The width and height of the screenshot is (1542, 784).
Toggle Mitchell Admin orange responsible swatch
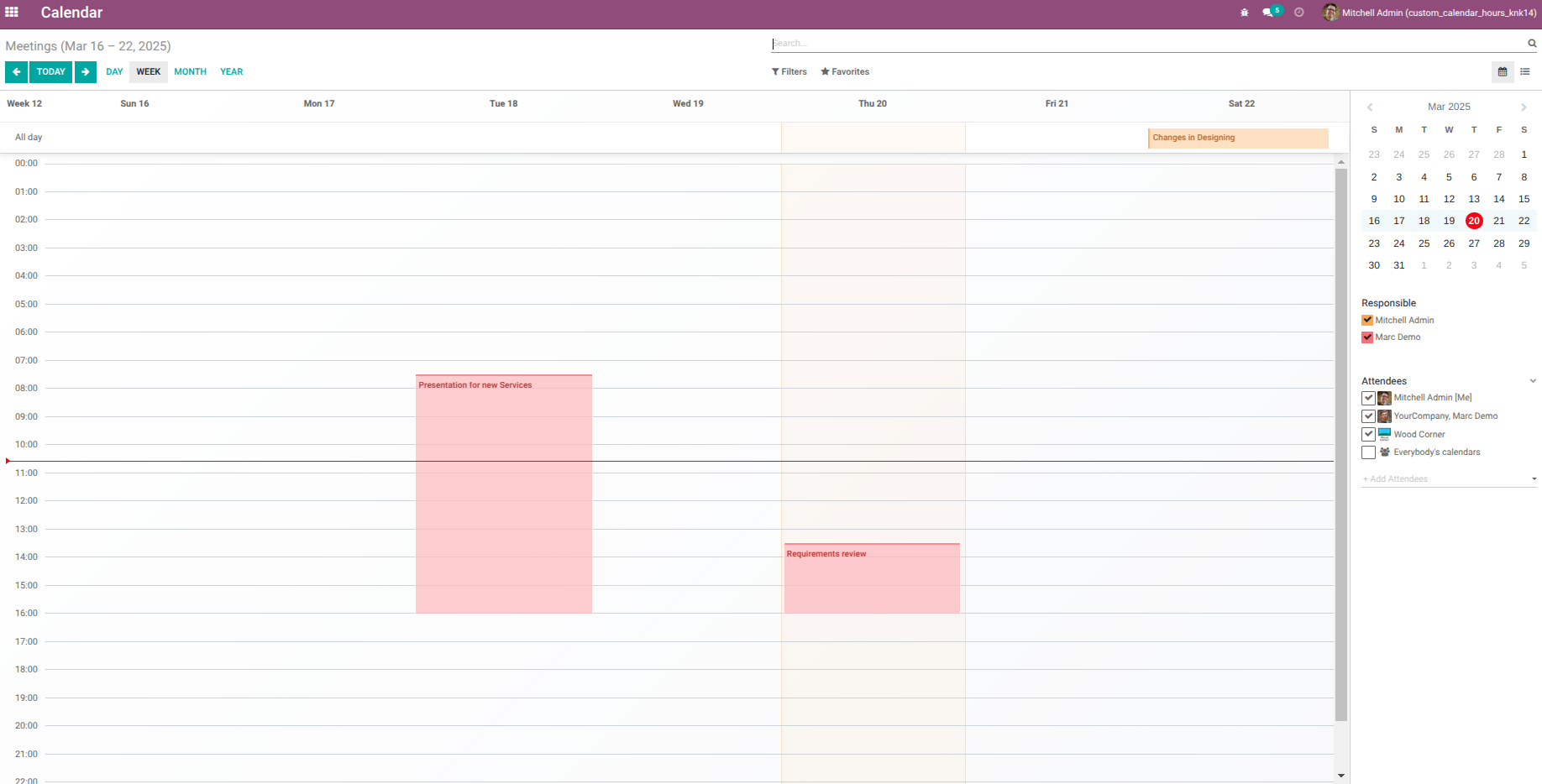coord(1367,321)
